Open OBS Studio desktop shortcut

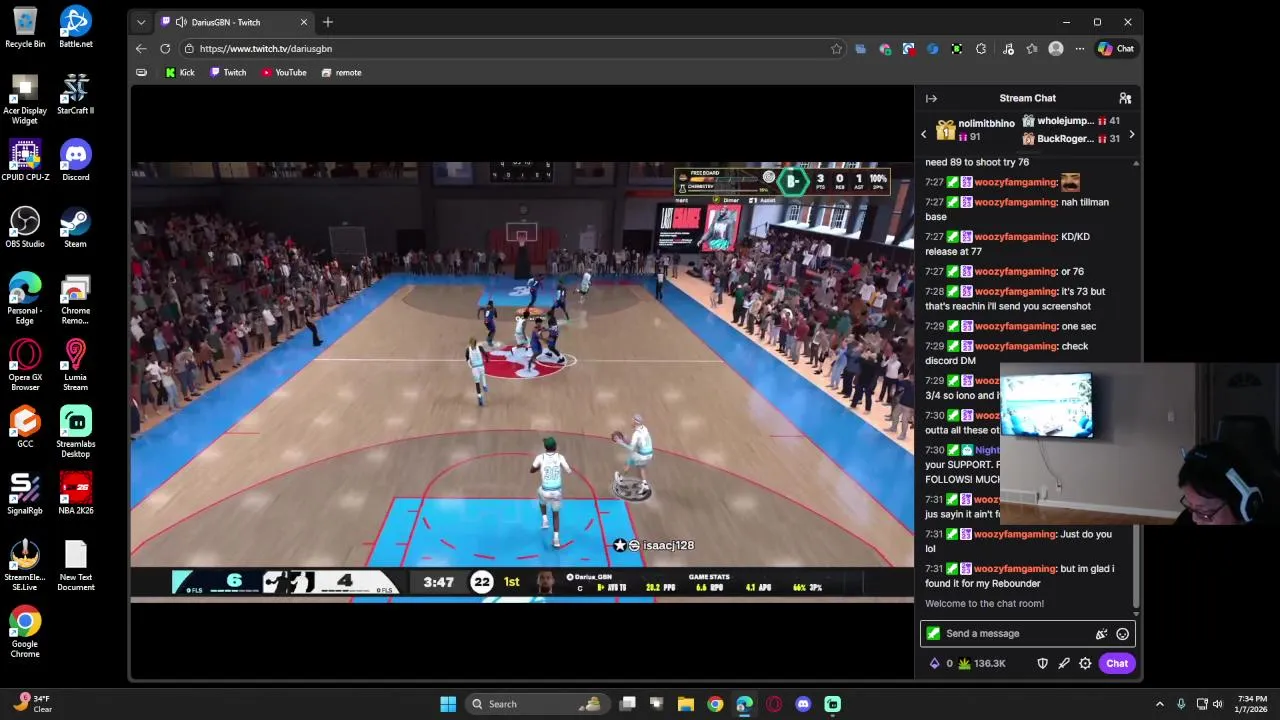click(25, 227)
